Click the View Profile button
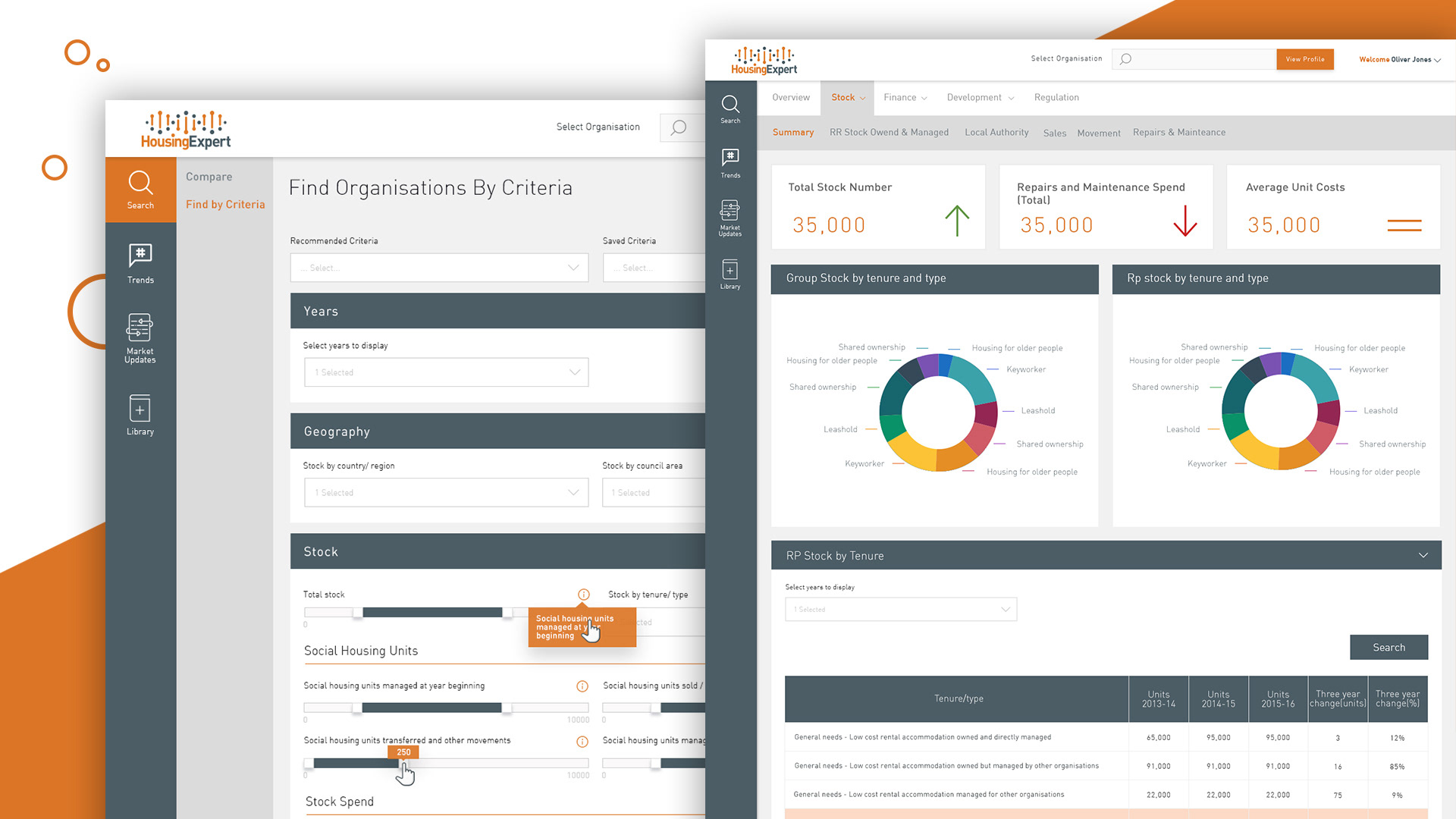The height and width of the screenshot is (819, 1456). 1304,59
